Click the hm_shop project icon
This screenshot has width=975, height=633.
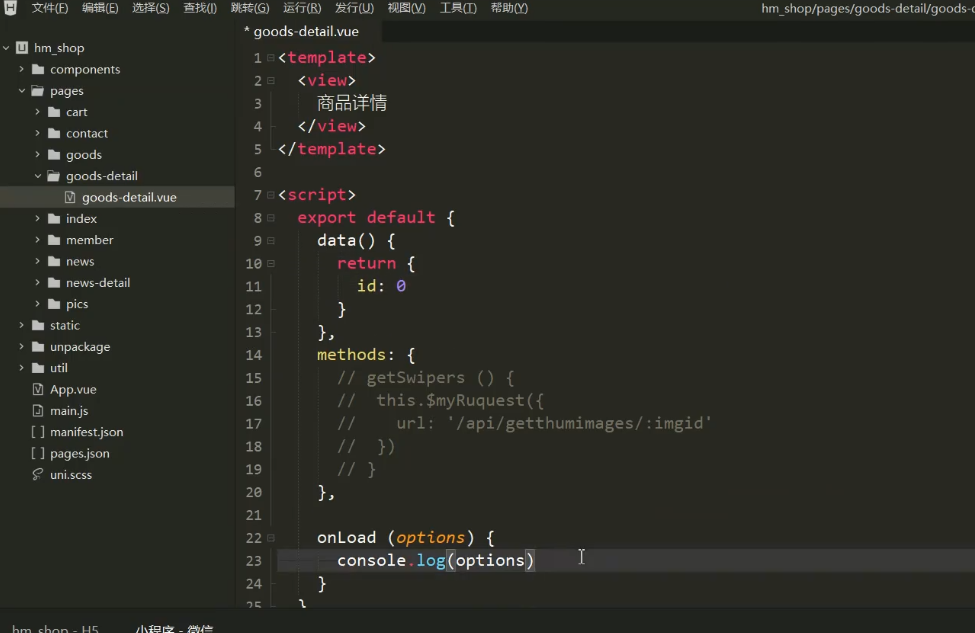(22, 48)
